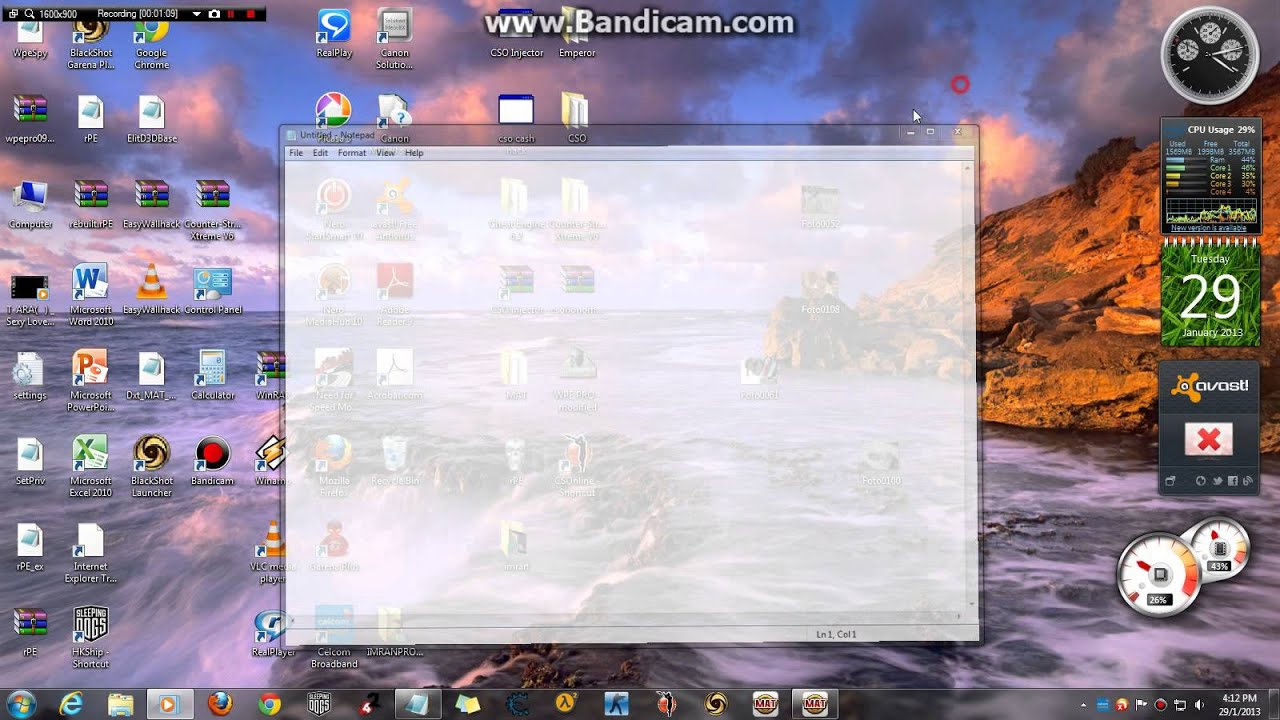
Task: Open Firefox from the taskbar
Action: [x=220, y=704]
